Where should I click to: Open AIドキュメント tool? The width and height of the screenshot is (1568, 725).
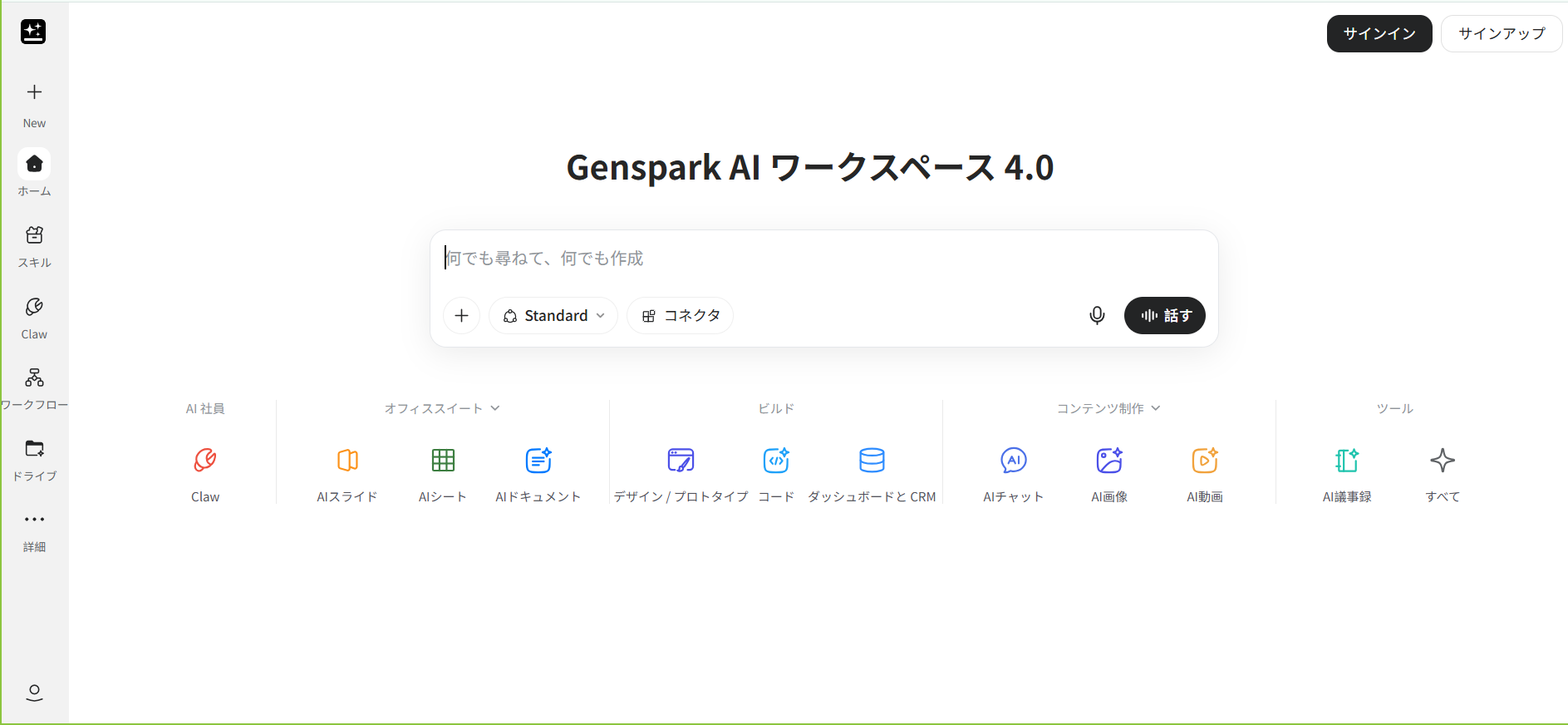538,474
